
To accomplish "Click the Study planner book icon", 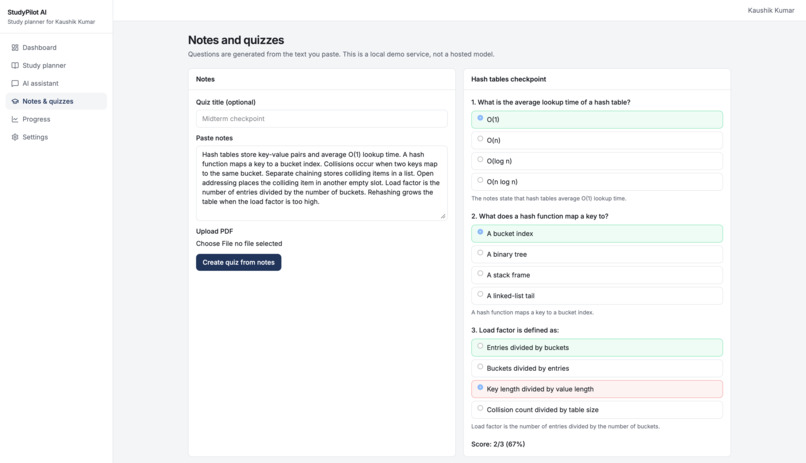I will 15,65.
